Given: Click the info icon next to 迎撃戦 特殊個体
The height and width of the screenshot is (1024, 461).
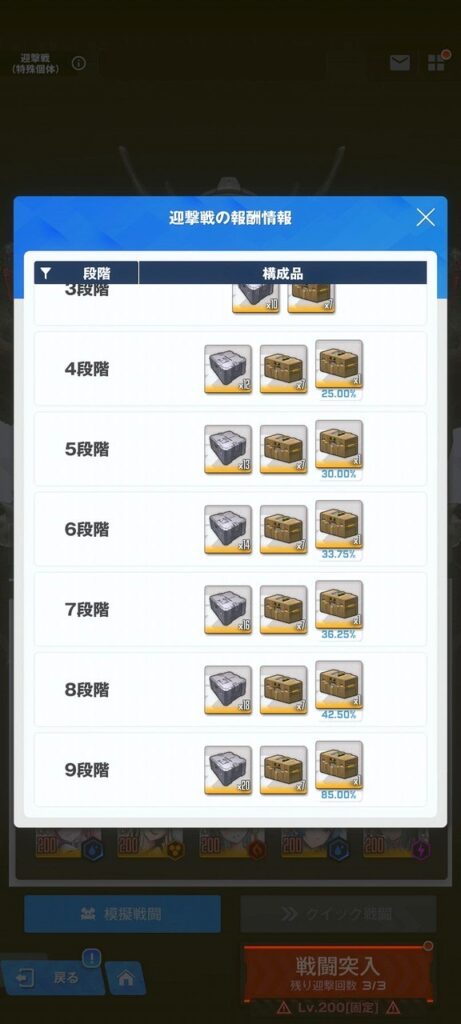Looking at the screenshot, I should [x=79, y=63].
